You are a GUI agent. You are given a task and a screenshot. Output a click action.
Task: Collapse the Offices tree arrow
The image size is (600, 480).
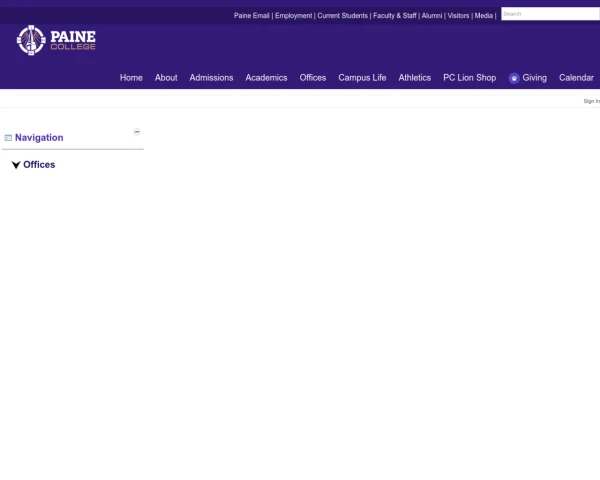[x=16, y=165]
